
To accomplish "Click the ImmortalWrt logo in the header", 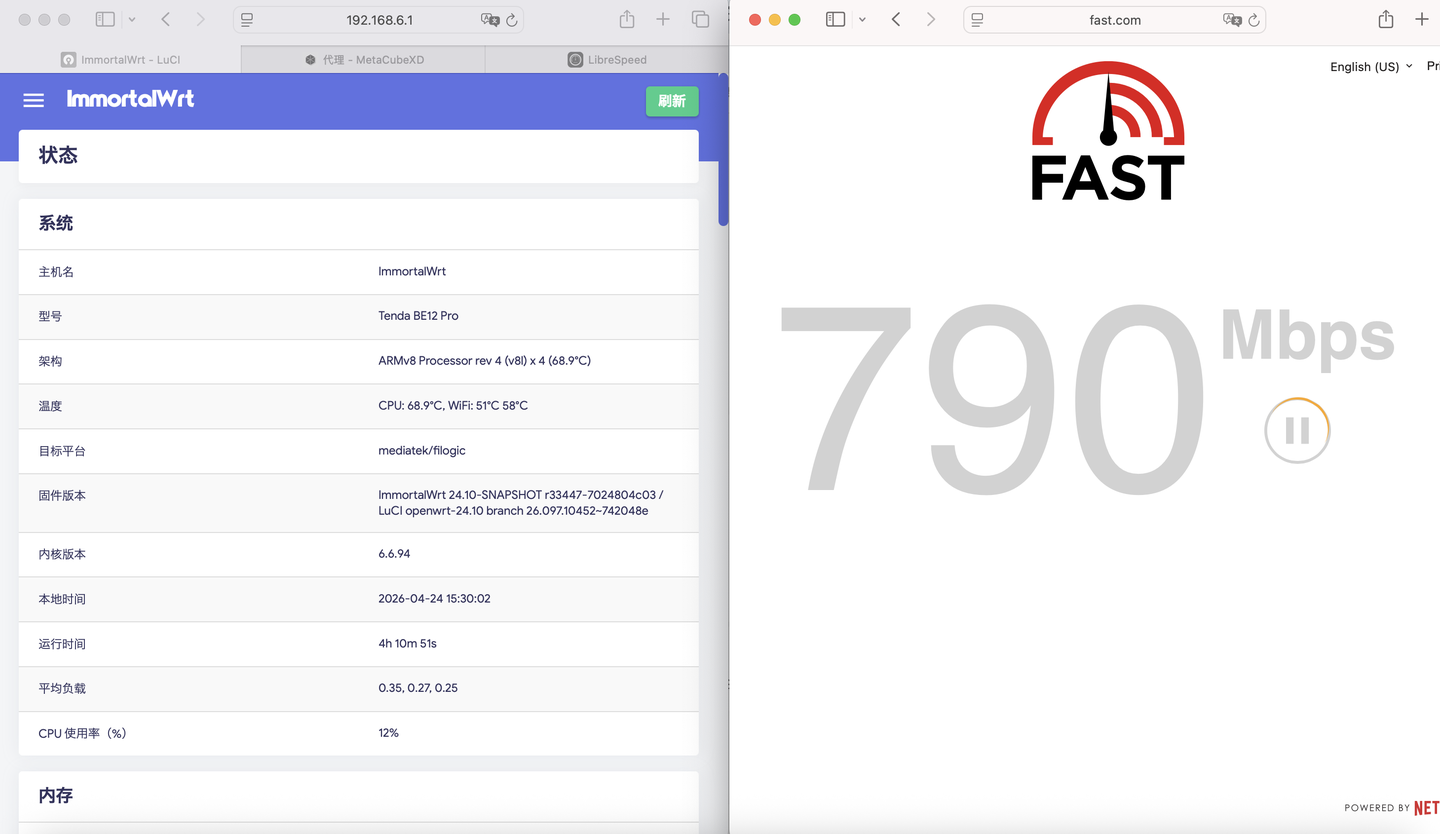I will coord(130,99).
